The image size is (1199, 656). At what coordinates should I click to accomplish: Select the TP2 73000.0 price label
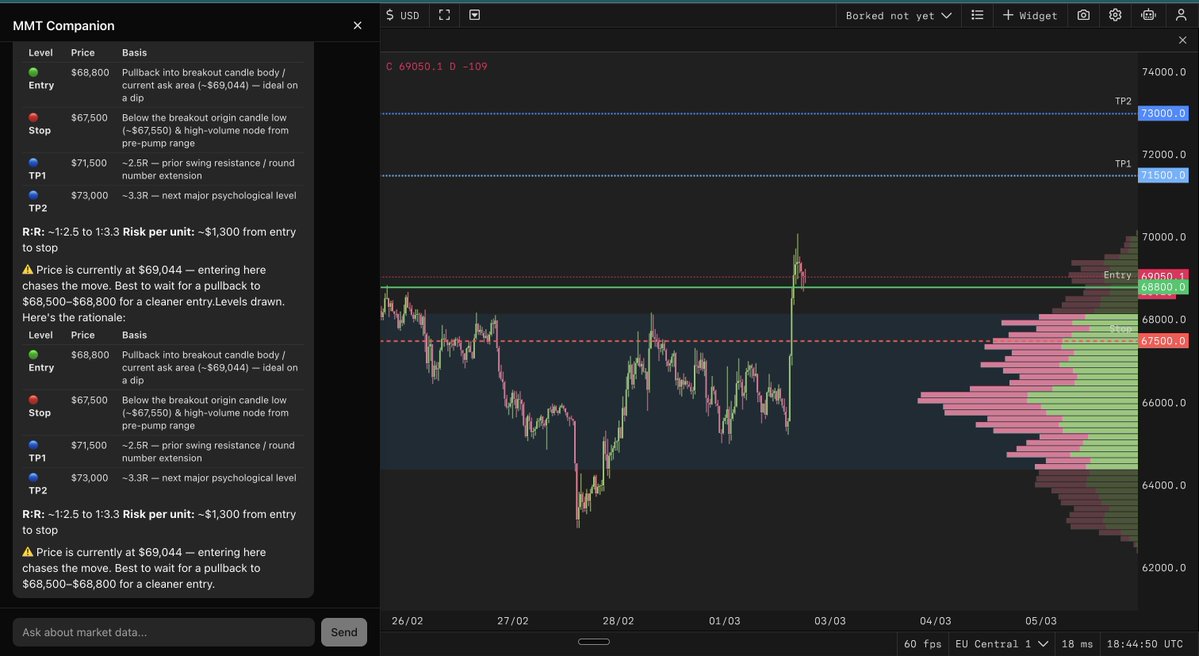[x=1163, y=113]
